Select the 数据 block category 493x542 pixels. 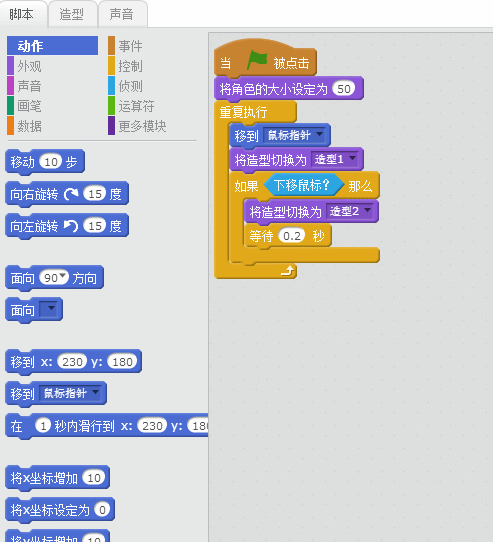pos(29,126)
